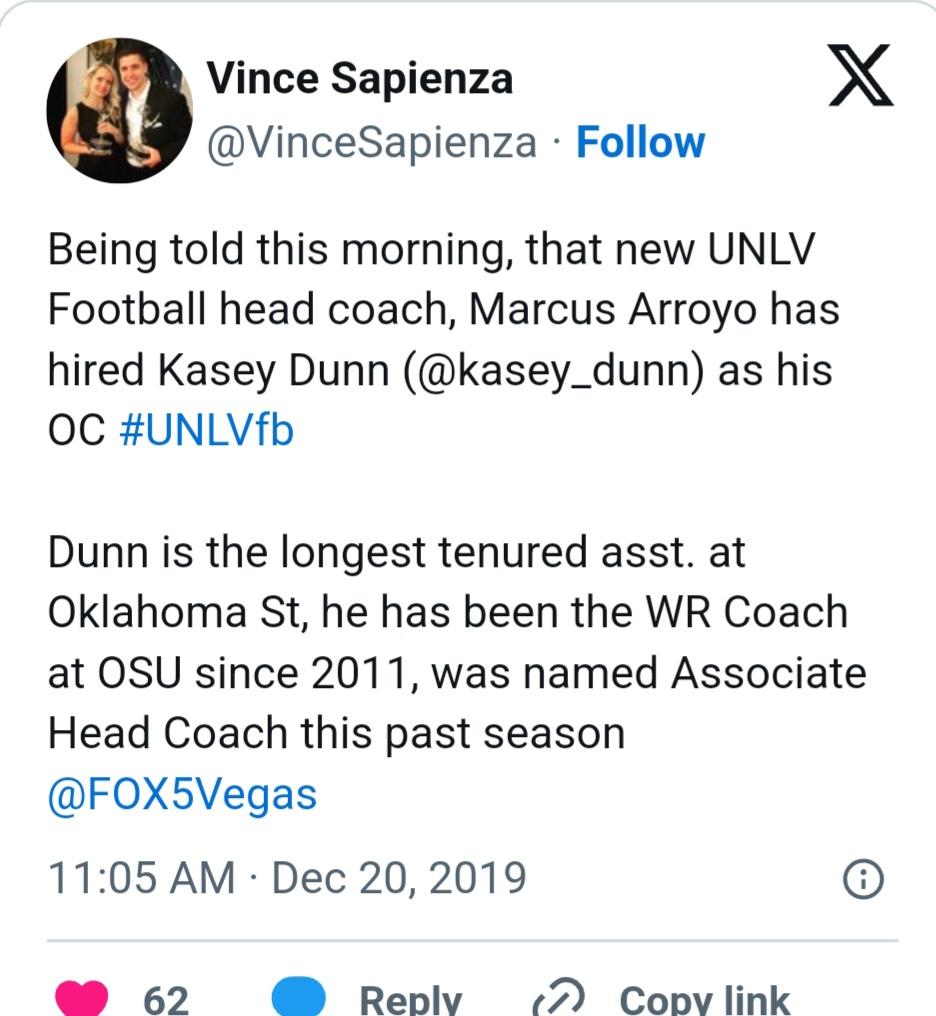The height and width of the screenshot is (1016, 936).
Task: Click the Vince Sapienza display name
Action: (x=359, y=80)
